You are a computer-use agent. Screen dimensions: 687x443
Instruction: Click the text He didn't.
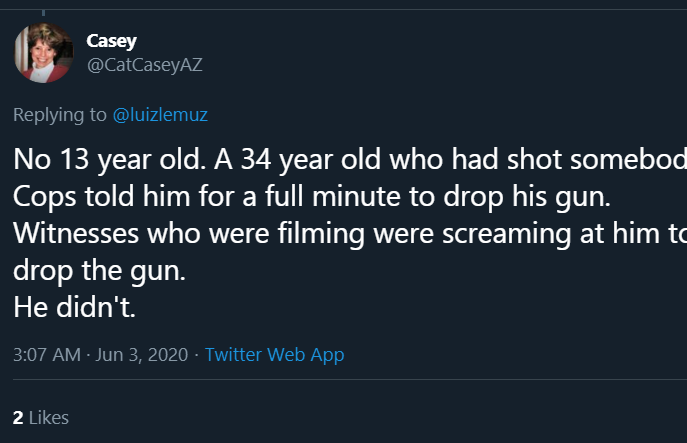pyautogui.click(x=74, y=307)
